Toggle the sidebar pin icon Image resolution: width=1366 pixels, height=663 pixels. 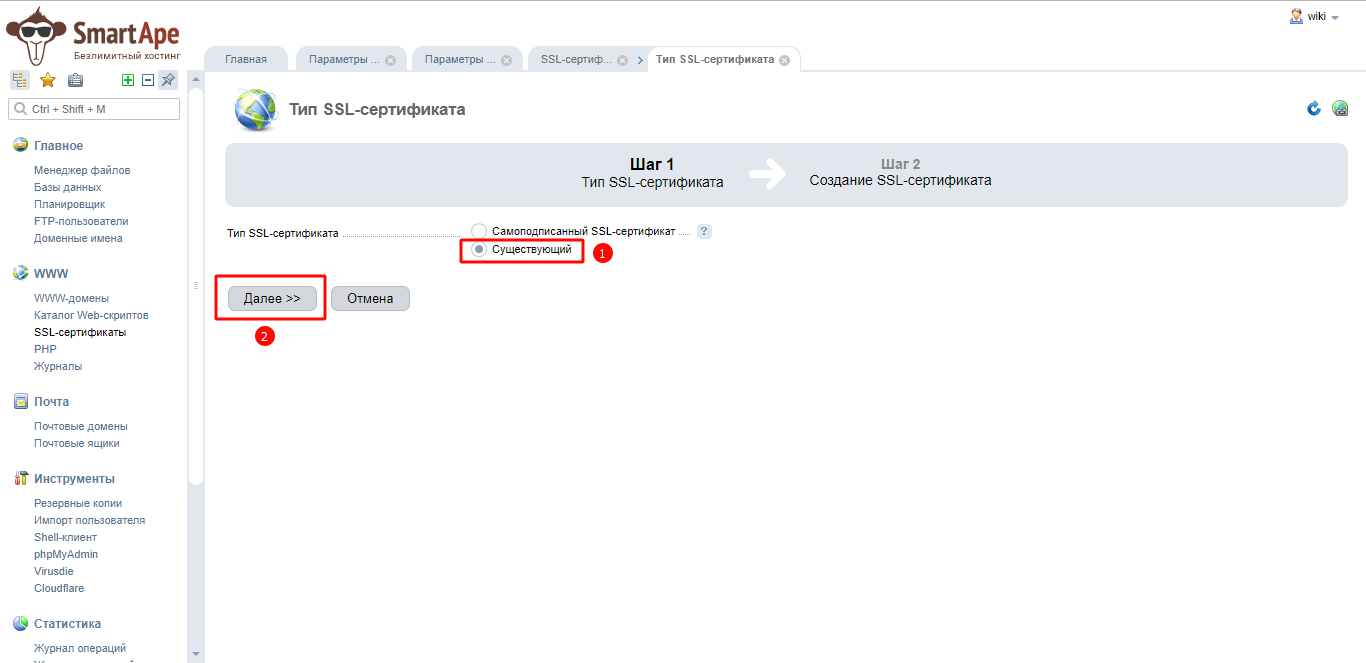click(x=168, y=81)
